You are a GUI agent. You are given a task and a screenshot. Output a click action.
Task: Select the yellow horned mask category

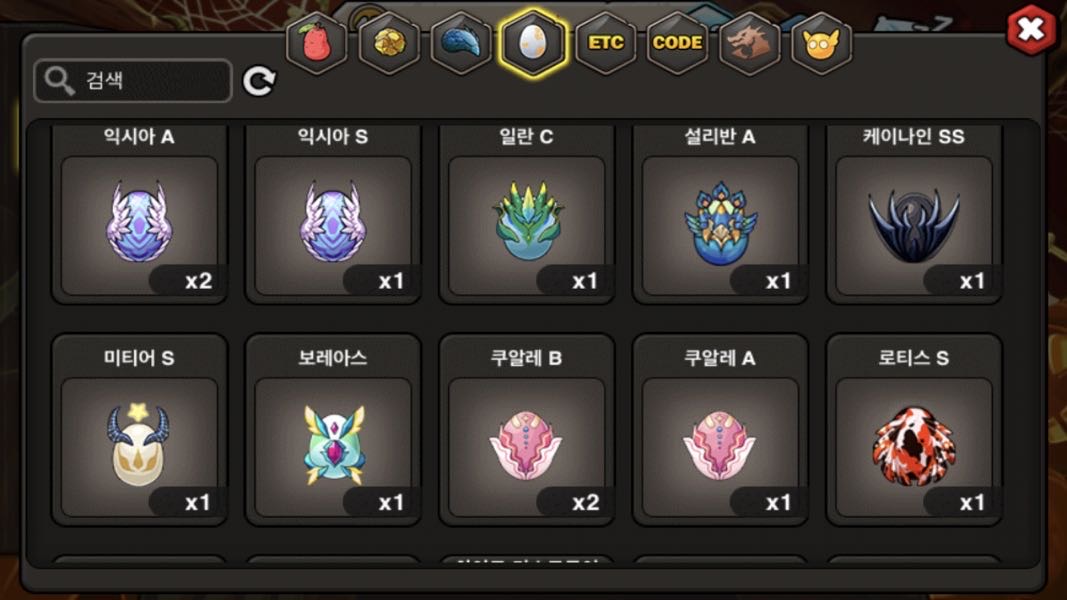click(821, 43)
